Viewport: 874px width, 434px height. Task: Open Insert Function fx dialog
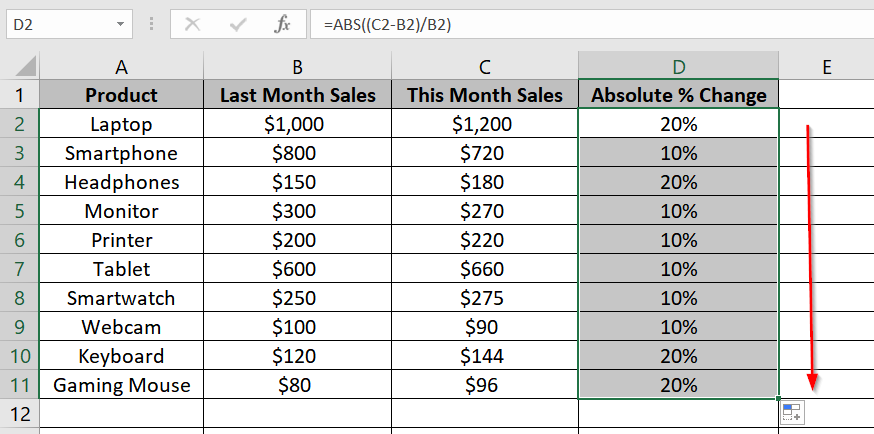click(283, 25)
